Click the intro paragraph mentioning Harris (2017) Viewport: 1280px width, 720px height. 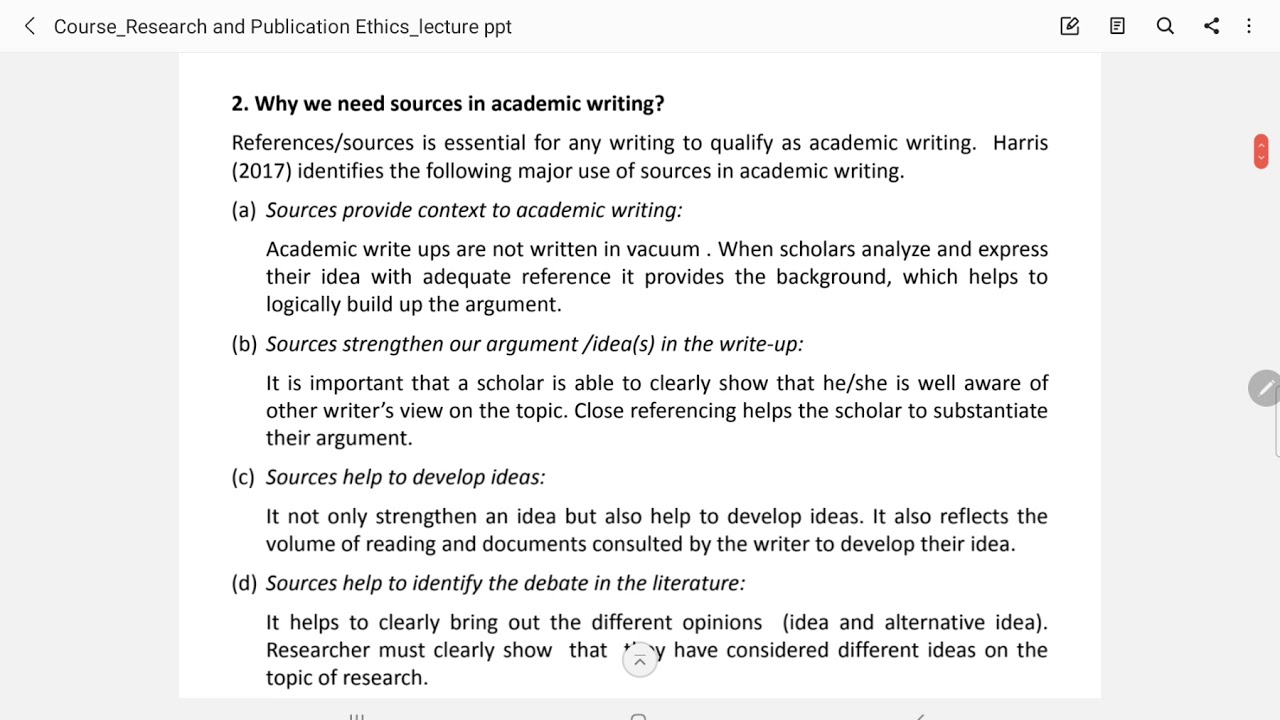tap(639, 157)
